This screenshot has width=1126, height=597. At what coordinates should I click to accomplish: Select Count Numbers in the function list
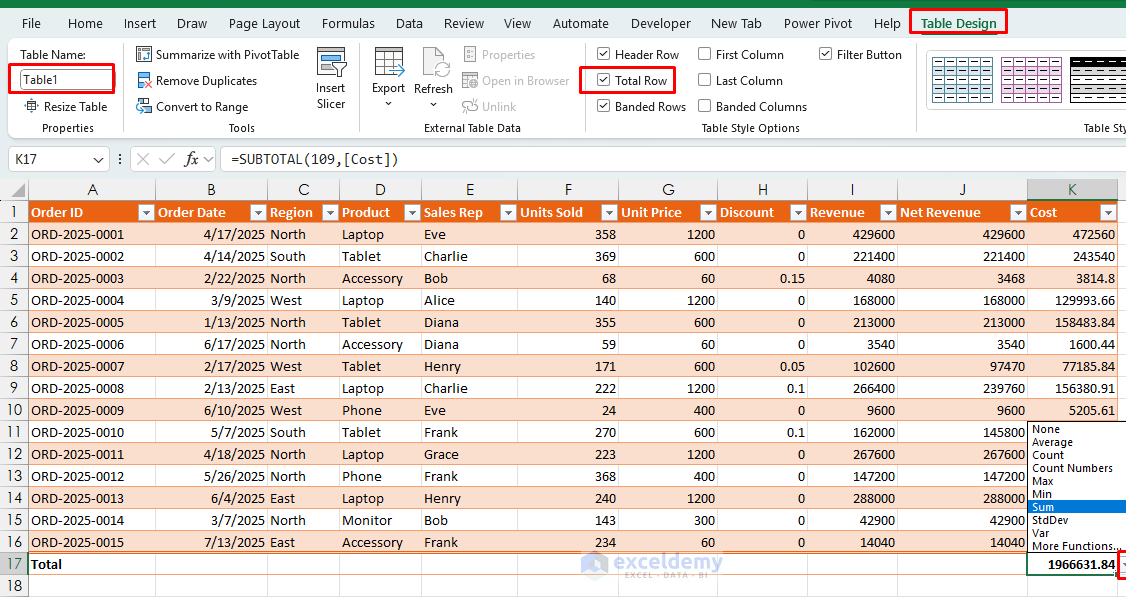(x=1072, y=468)
